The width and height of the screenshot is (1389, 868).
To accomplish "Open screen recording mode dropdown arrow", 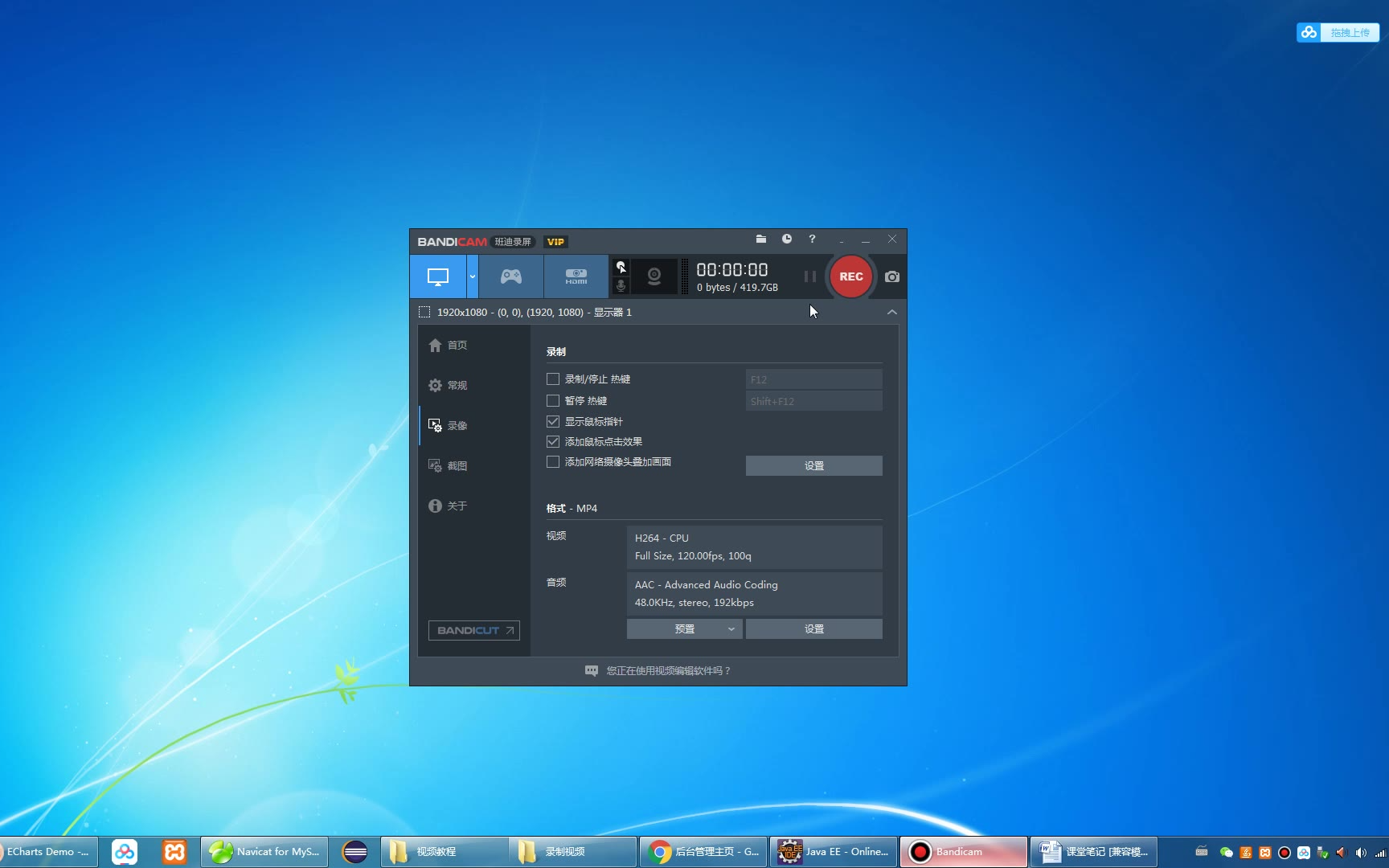I will point(473,276).
